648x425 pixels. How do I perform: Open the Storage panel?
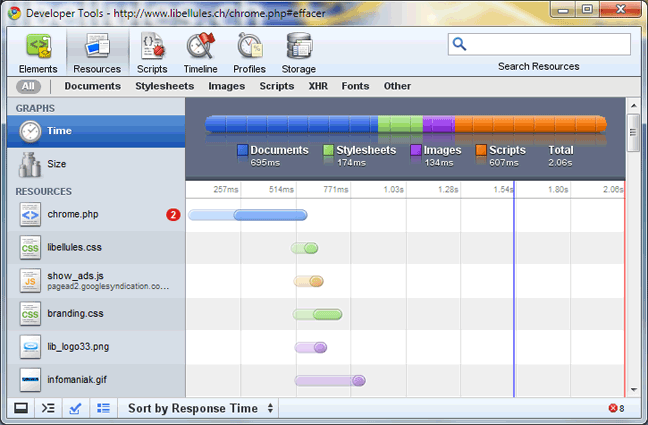tap(299, 53)
